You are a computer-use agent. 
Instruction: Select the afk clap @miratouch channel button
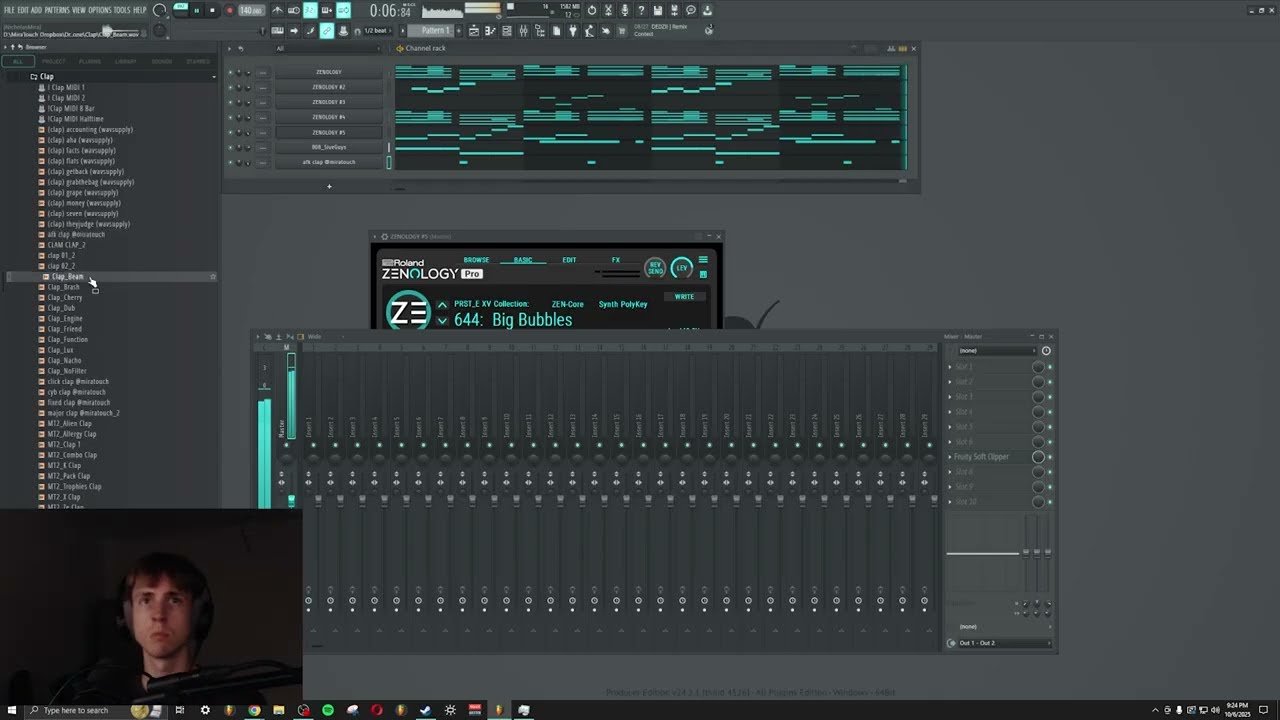[x=329, y=162]
